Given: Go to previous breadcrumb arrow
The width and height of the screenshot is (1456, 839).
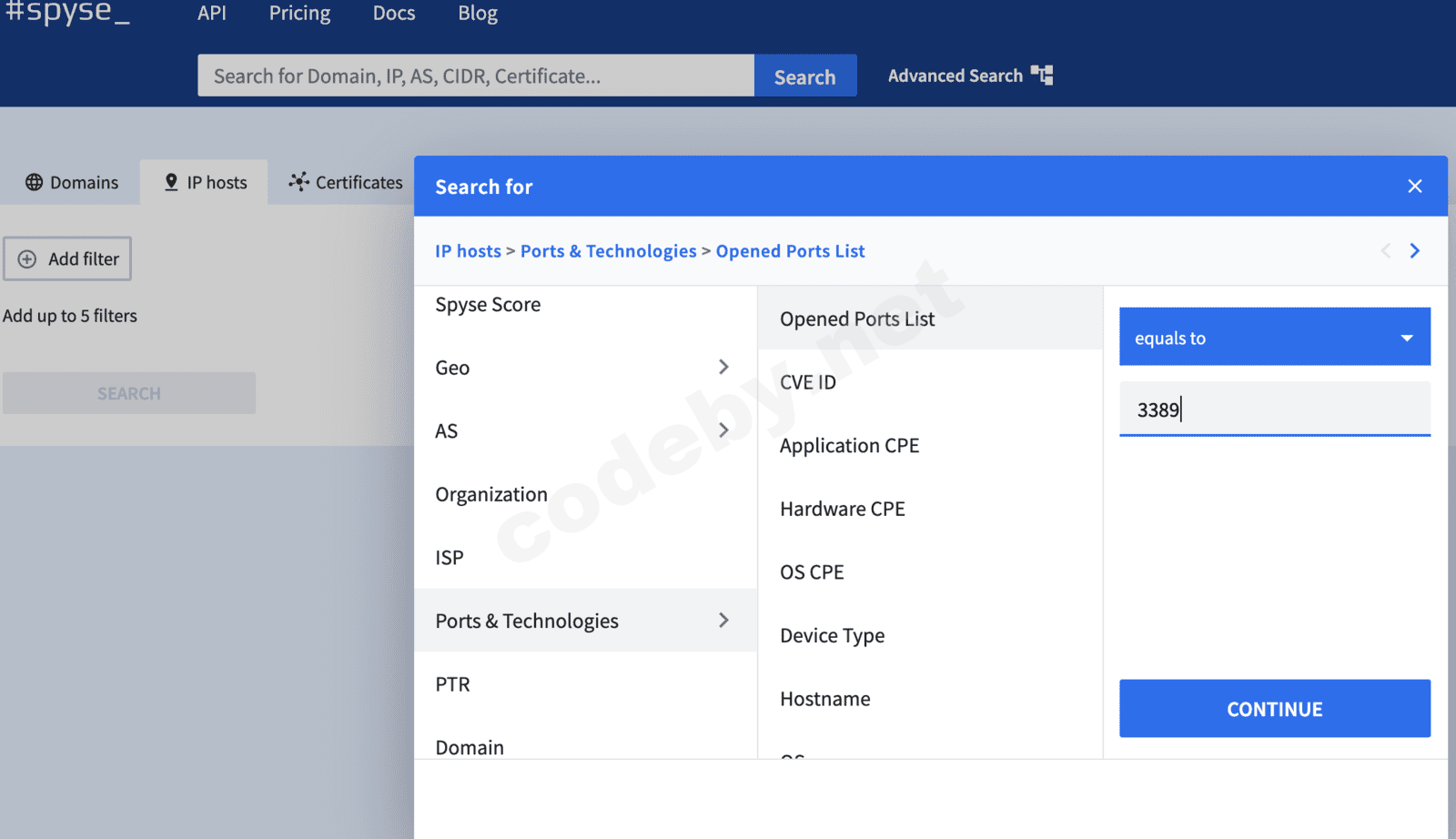Looking at the screenshot, I should coord(1386,251).
